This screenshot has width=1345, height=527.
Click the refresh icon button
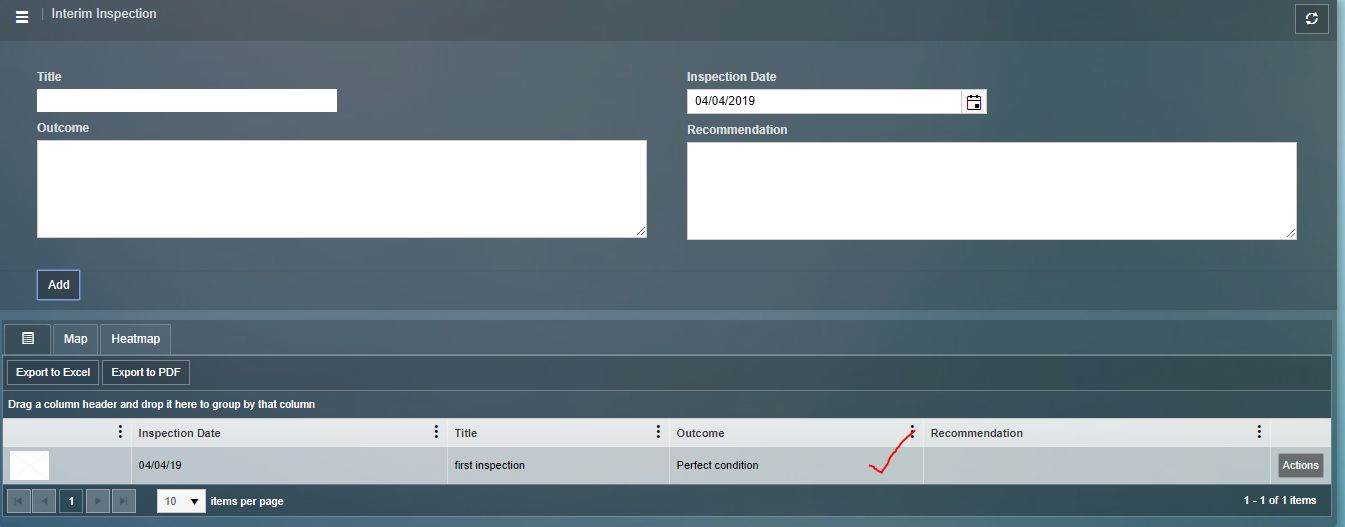point(1312,19)
